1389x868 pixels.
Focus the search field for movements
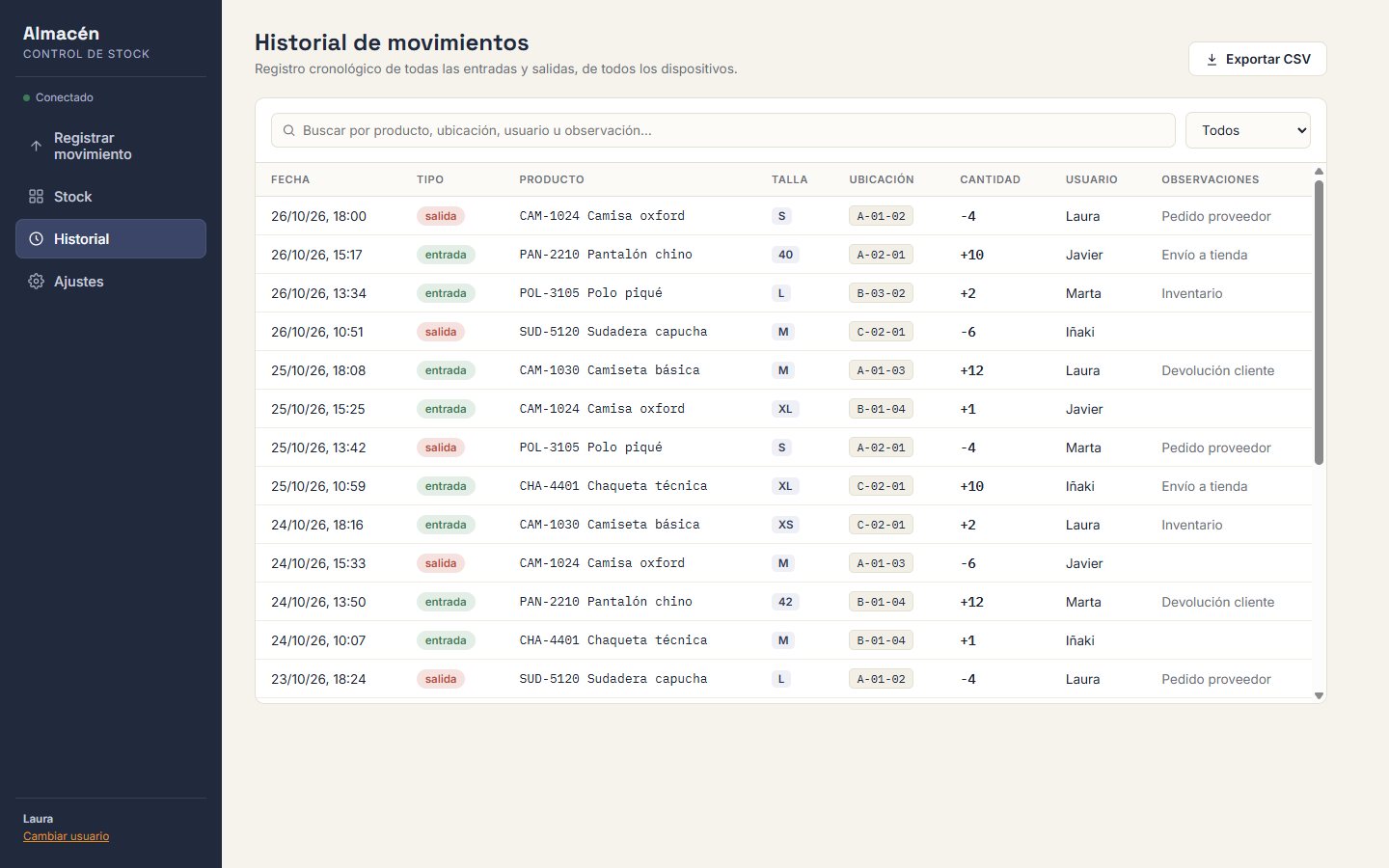click(x=723, y=131)
